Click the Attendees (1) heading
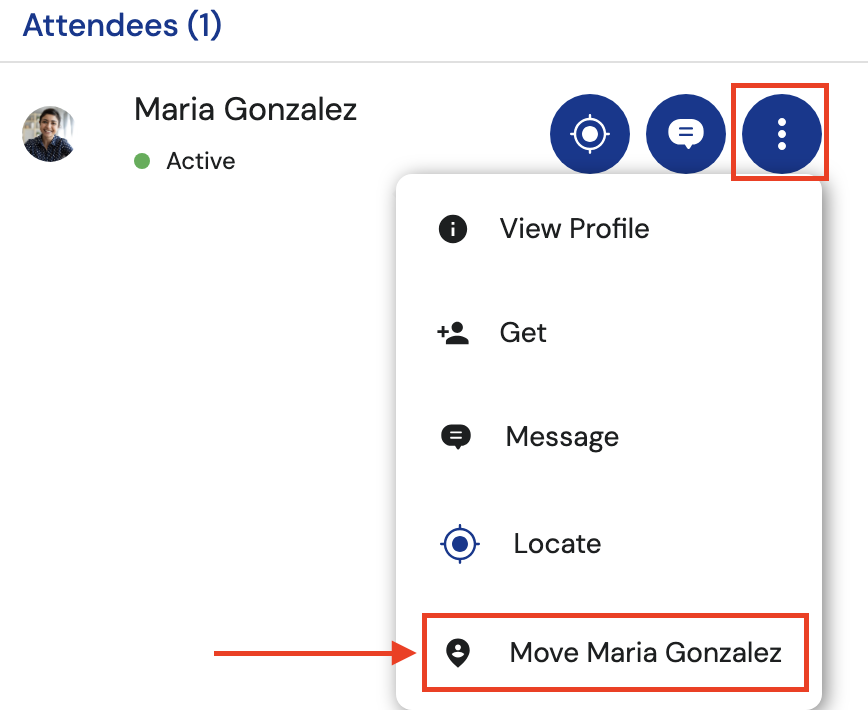Screen dimensions: 868x710 click(x=122, y=25)
